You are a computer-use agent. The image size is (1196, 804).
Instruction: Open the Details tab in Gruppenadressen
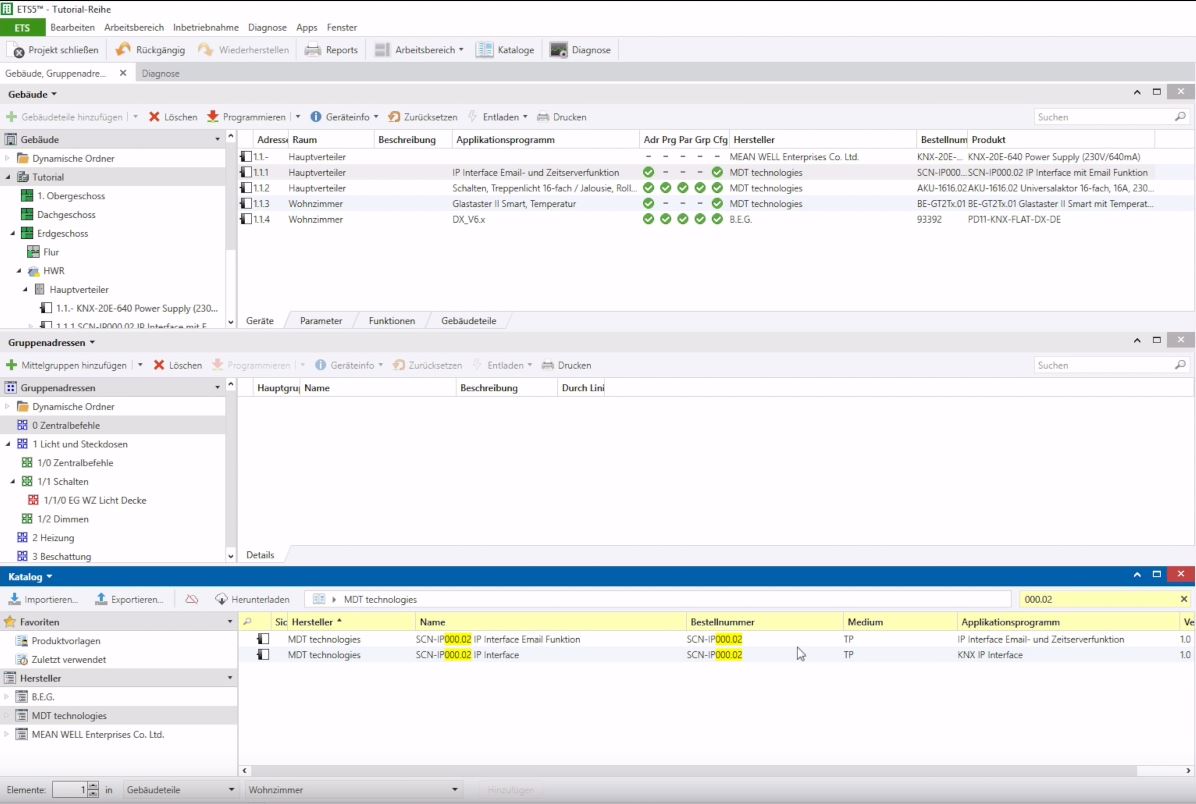260,555
